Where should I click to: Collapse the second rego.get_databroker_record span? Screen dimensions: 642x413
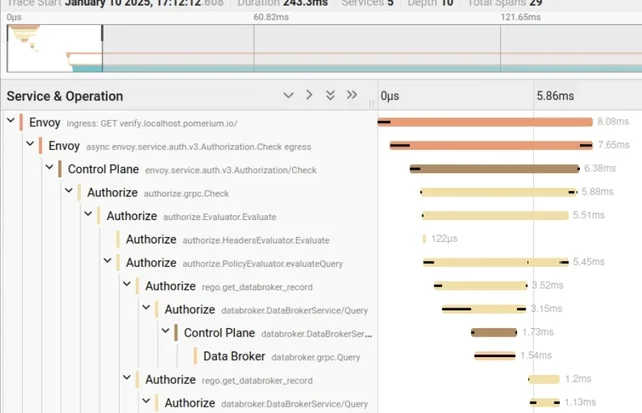[x=127, y=377]
